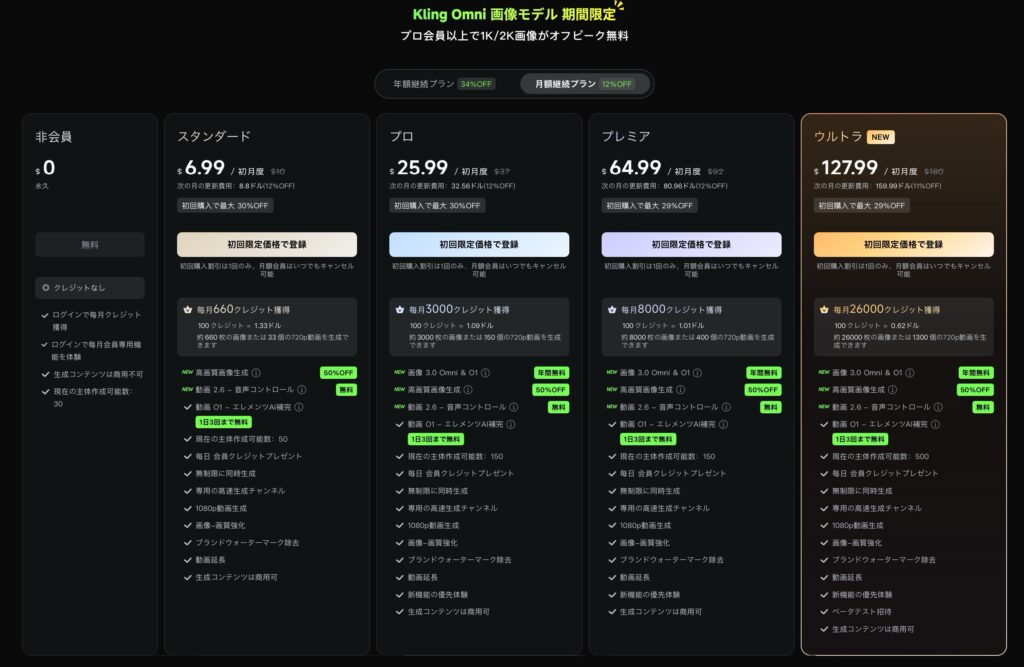
Task: Click the NEW badge beside ウルトラ title
Action: click(881, 137)
